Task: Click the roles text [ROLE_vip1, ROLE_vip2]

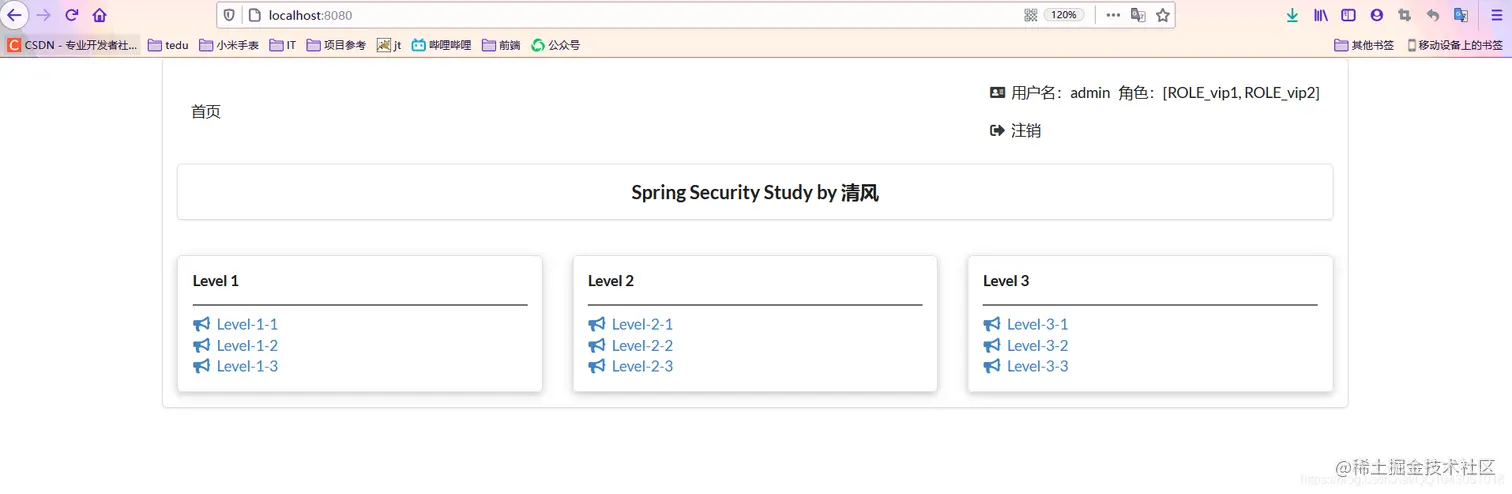Action: point(1241,93)
